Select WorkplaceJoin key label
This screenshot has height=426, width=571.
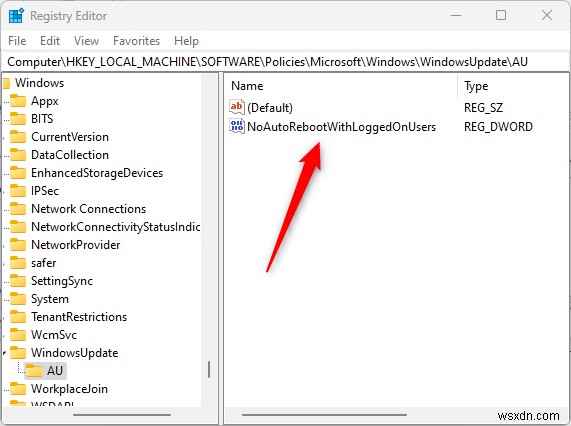(x=69, y=389)
